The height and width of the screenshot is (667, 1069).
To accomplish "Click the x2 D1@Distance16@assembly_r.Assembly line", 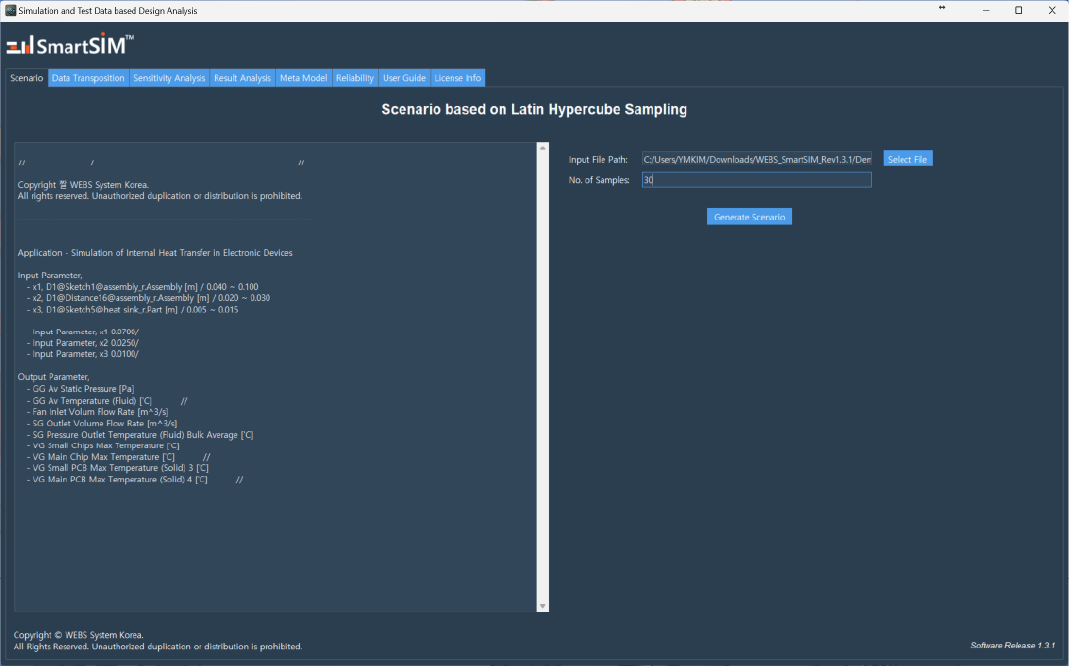I will tap(148, 298).
